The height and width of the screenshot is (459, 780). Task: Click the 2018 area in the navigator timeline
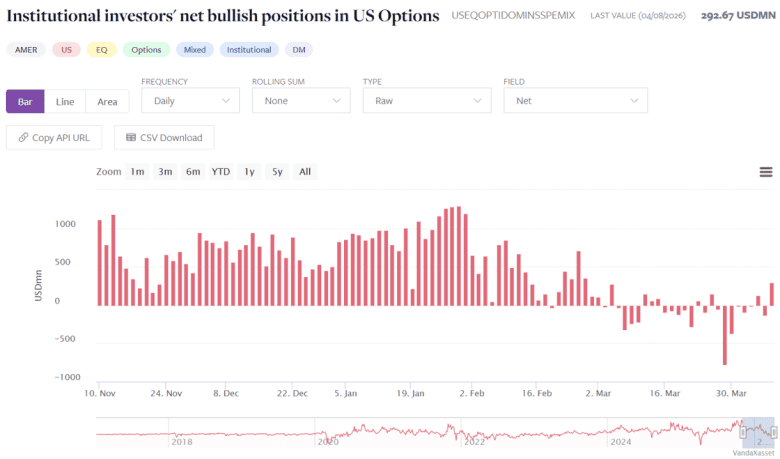point(182,441)
